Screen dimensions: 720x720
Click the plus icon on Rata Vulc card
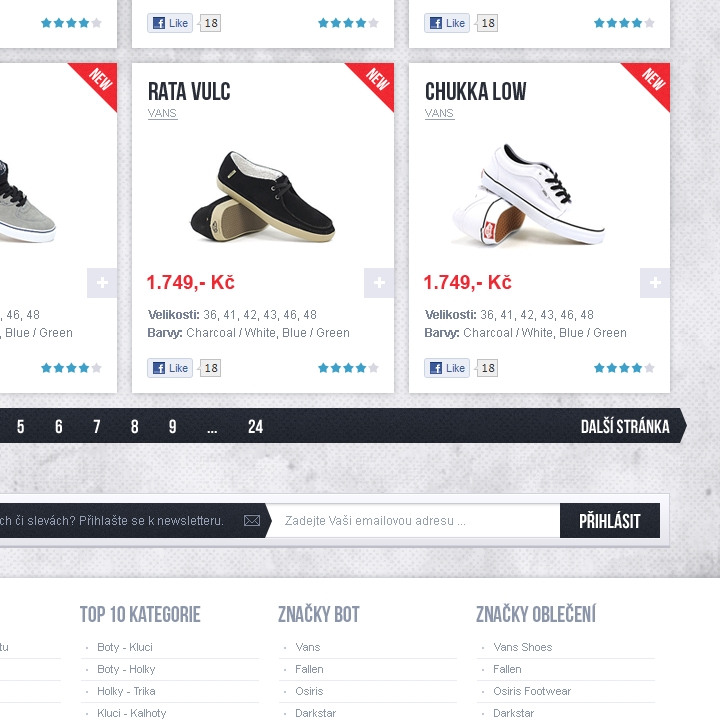click(379, 283)
